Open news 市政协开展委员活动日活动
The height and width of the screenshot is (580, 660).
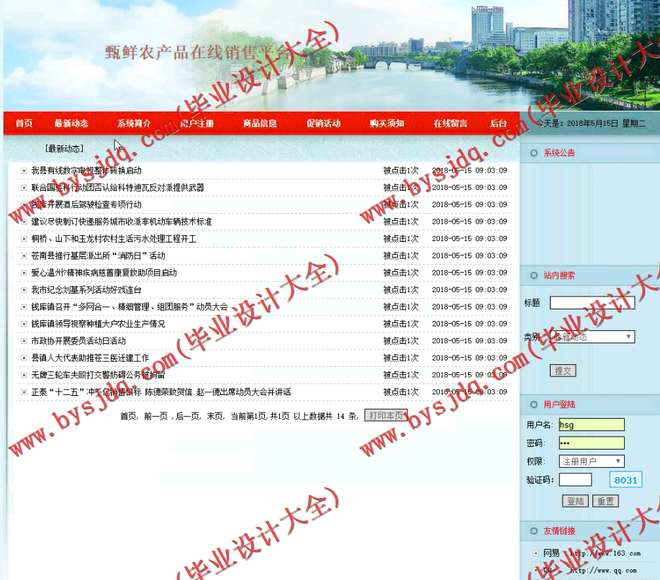click(78, 341)
